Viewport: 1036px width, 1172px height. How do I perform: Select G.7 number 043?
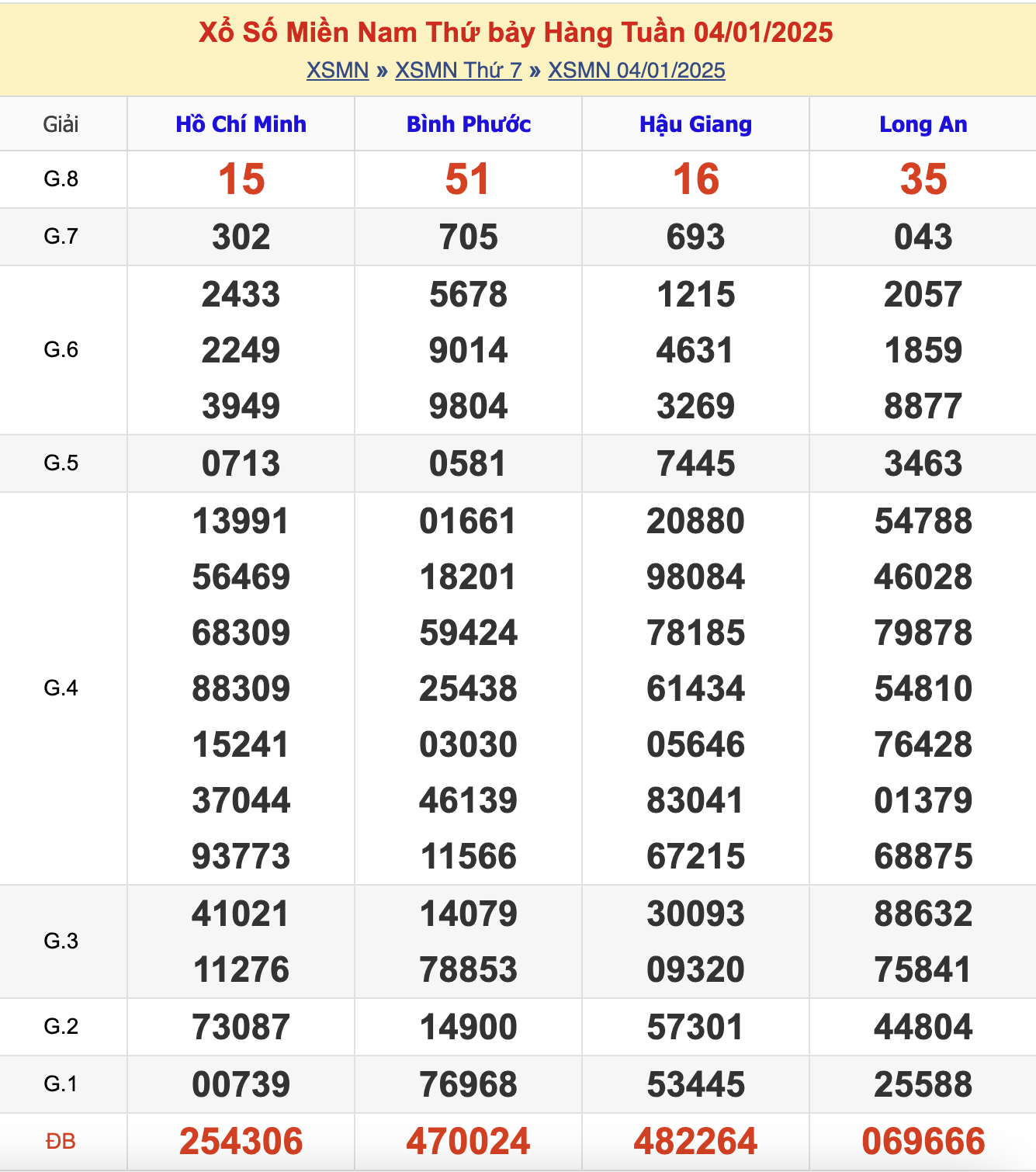(x=923, y=237)
